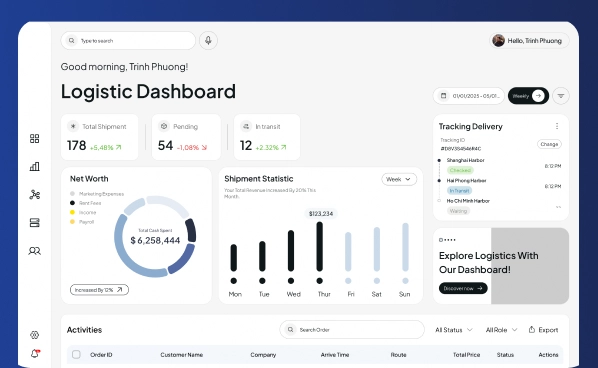Sort by Route column header
The image size is (598, 368).
398,355
